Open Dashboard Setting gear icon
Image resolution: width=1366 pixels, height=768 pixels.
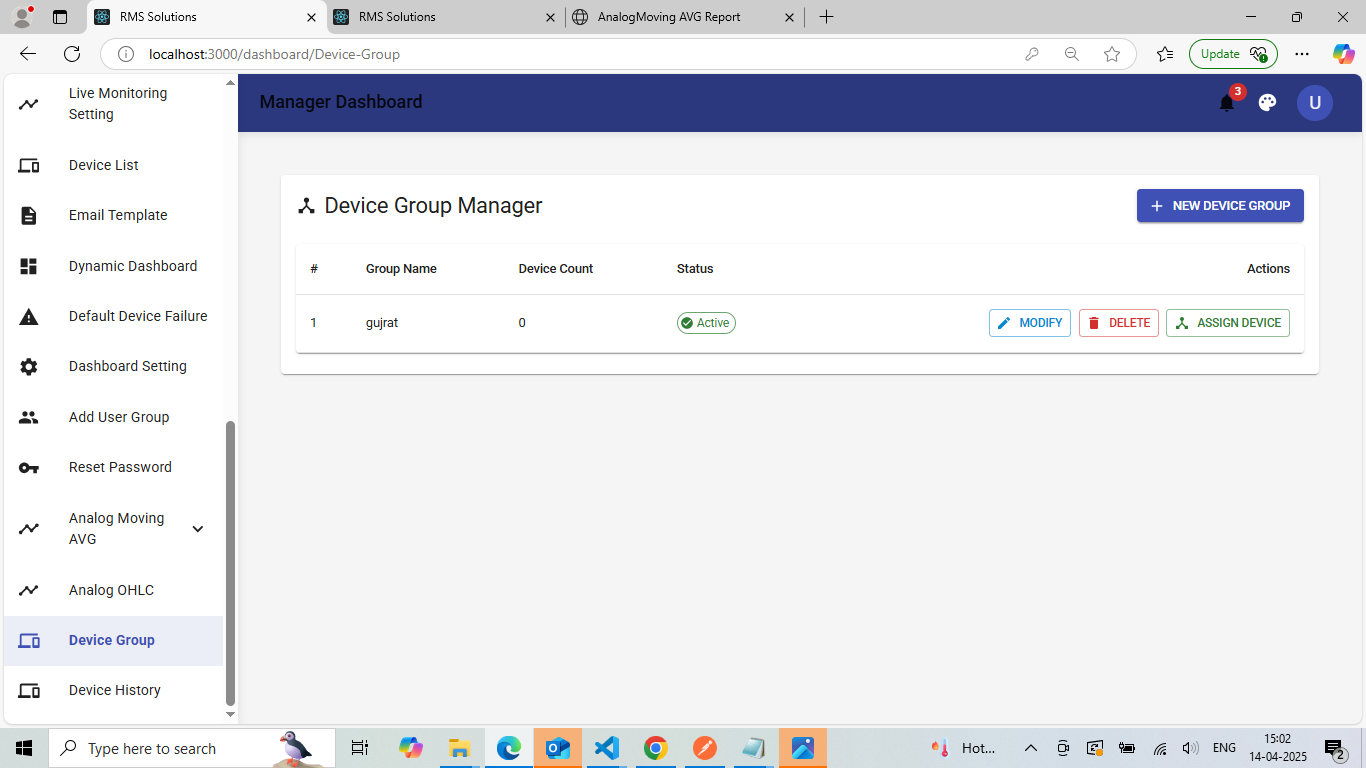coord(29,367)
